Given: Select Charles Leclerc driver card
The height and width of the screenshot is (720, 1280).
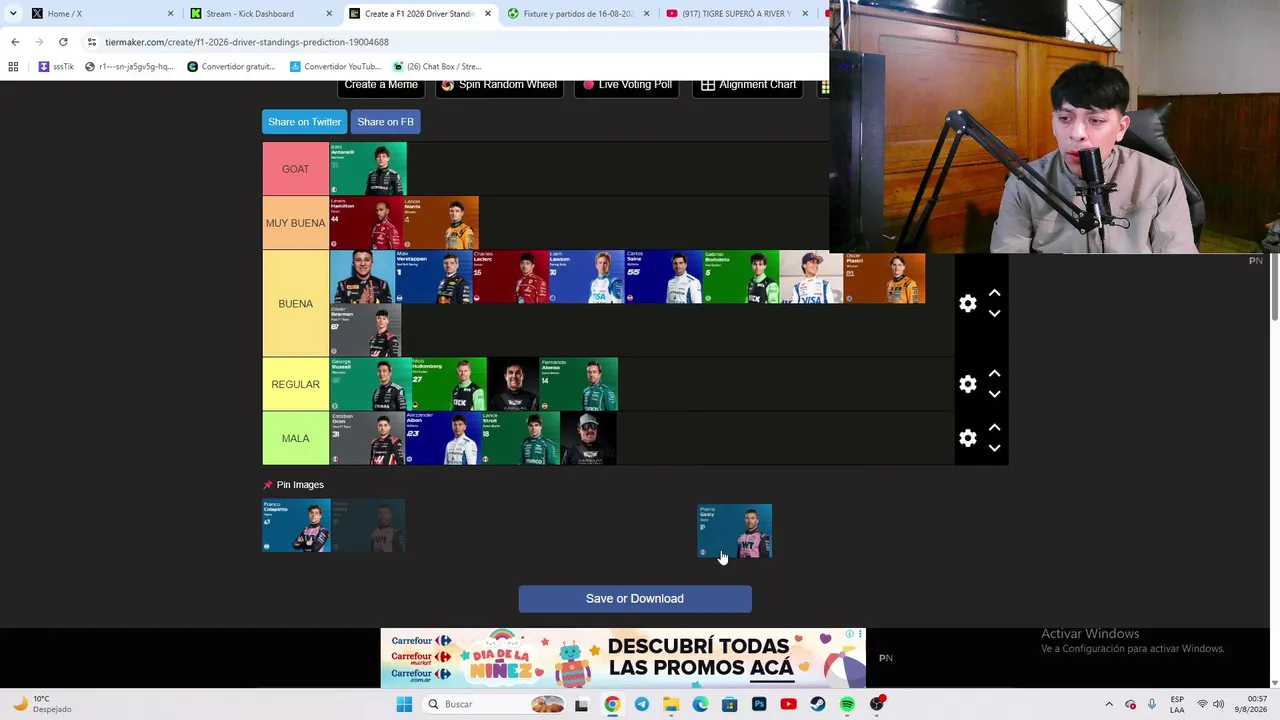Looking at the screenshot, I should 511,277.
